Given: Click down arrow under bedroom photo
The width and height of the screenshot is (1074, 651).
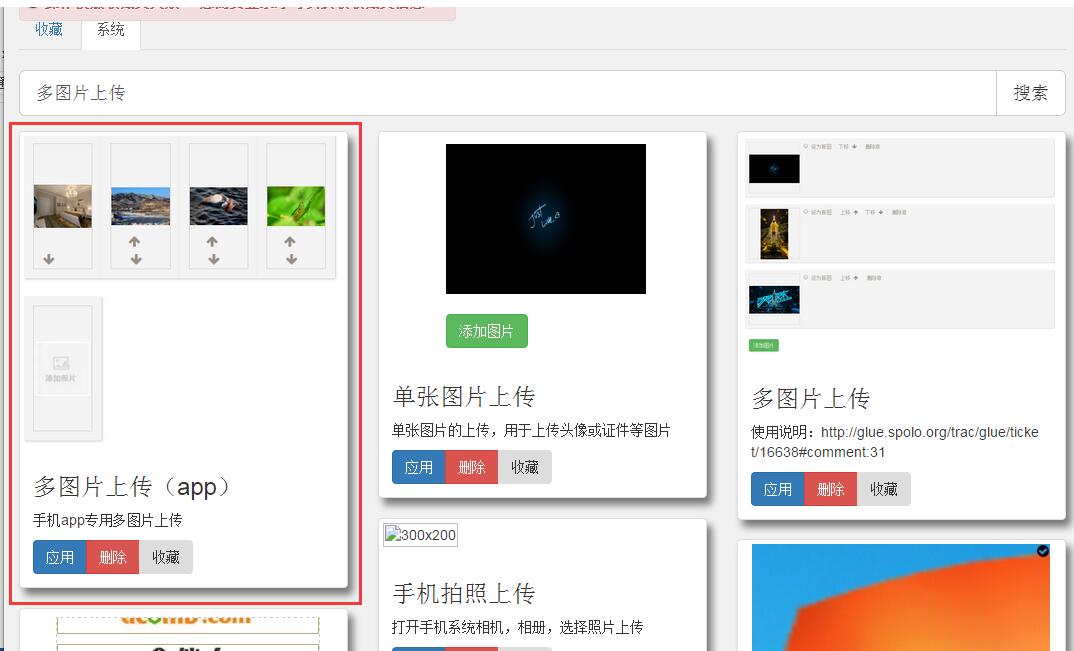Looking at the screenshot, I should pos(49,259).
